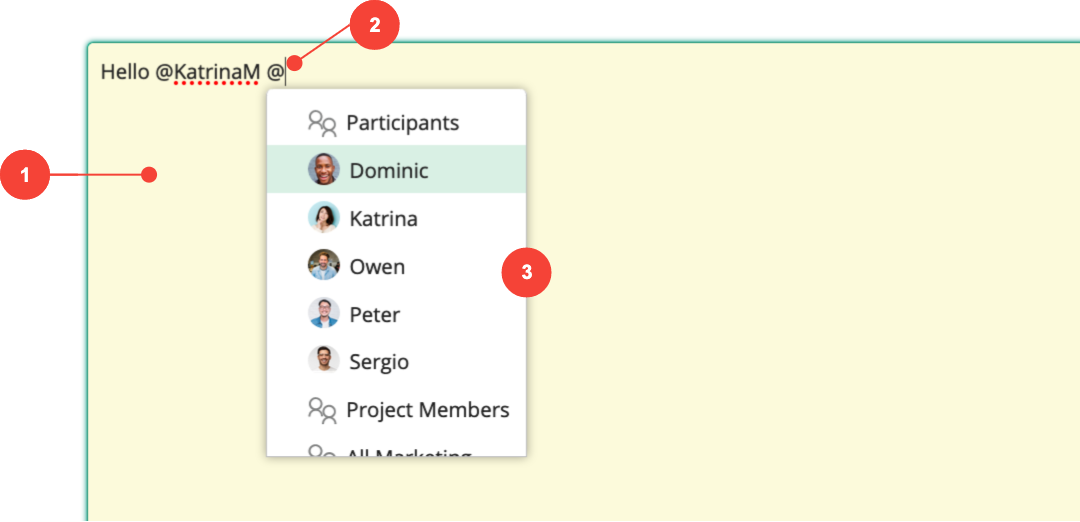Click Dominic's avatar photo
The width and height of the screenshot is (1080, 522).
click(x=324, y=169)
